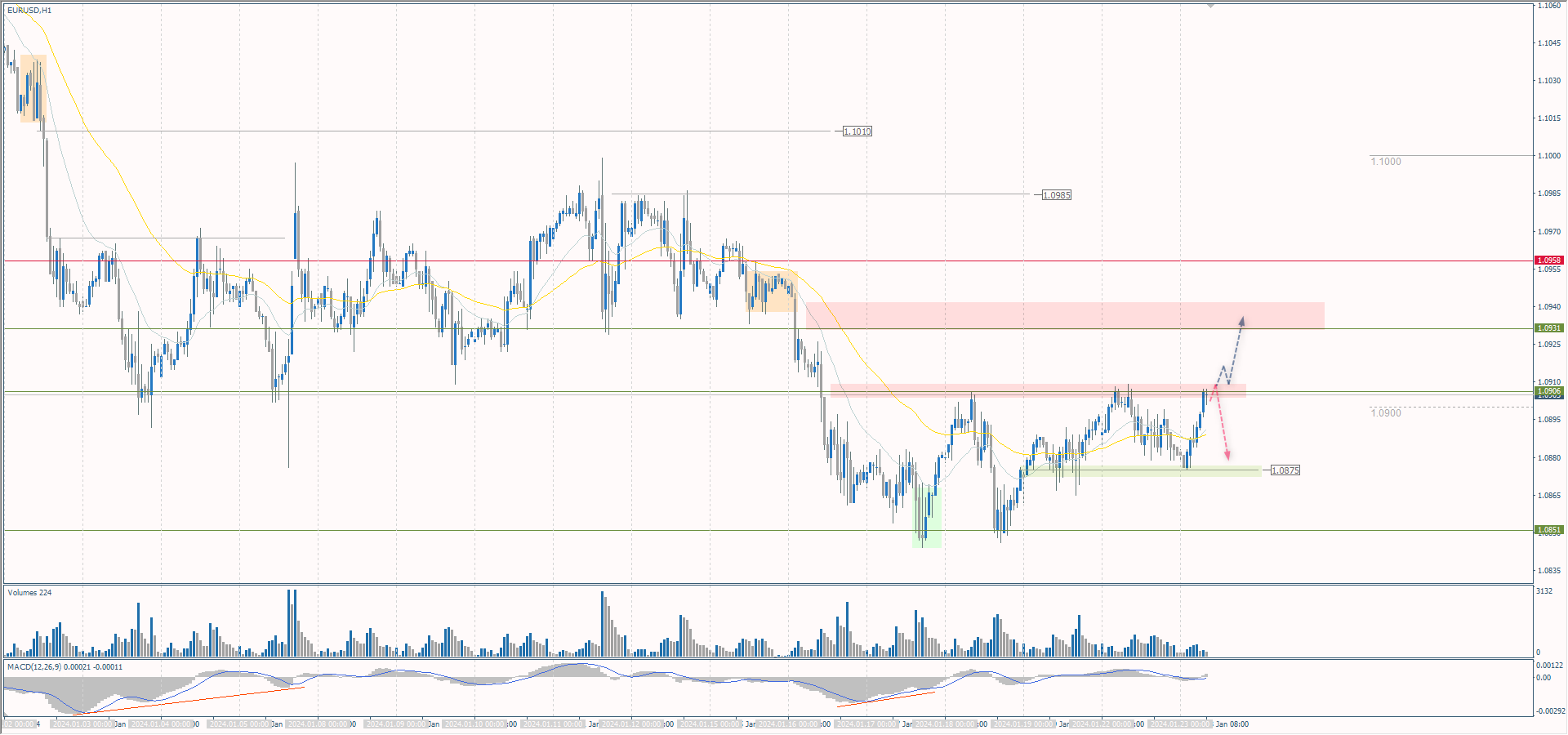Screen dimensions: 1568x735
Task: Click the 2024.01.03 00:00 date marker
Action: coord(82,724)
